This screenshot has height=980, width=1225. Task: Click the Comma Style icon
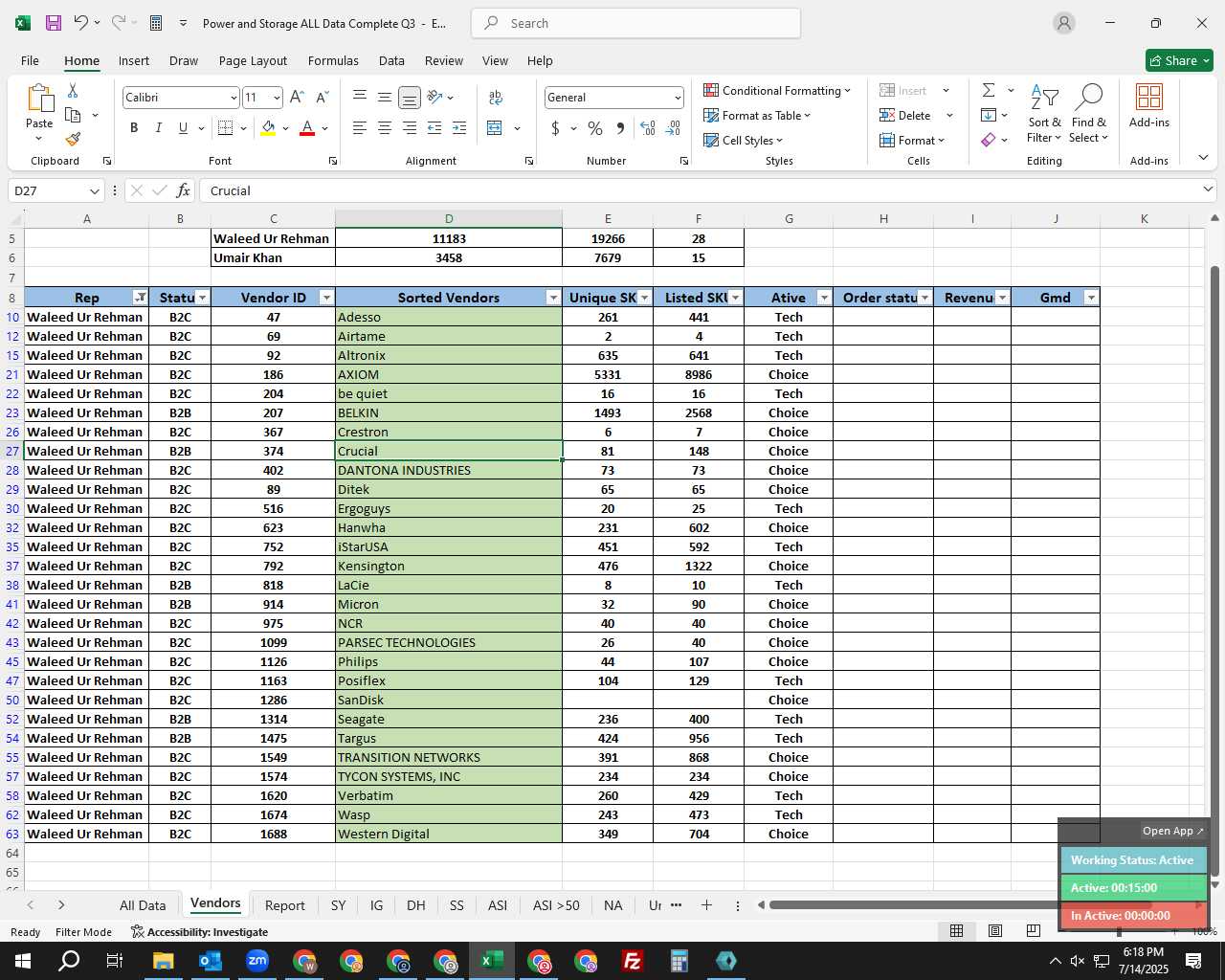coord(620,128)
